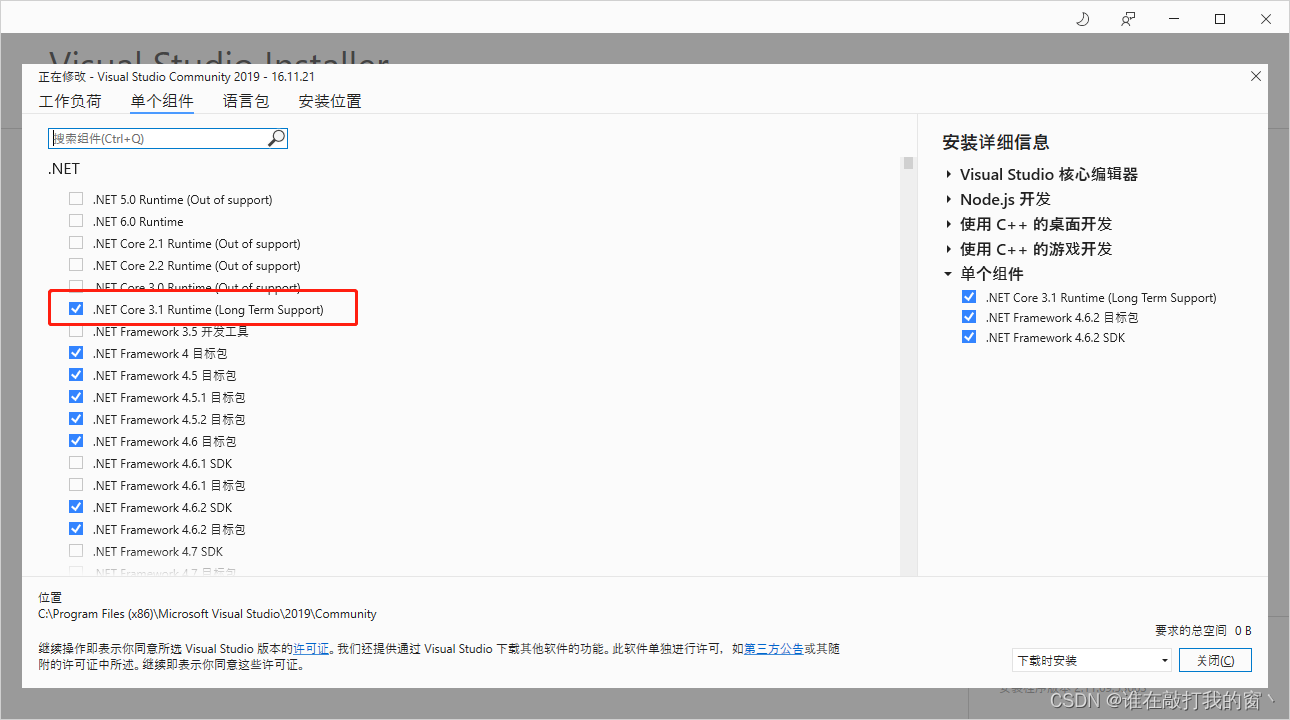This screenshot has height=720, width=1290.
Task: Click the component list vertical scrollbar thumb
Action: click(x=908, y=163)
